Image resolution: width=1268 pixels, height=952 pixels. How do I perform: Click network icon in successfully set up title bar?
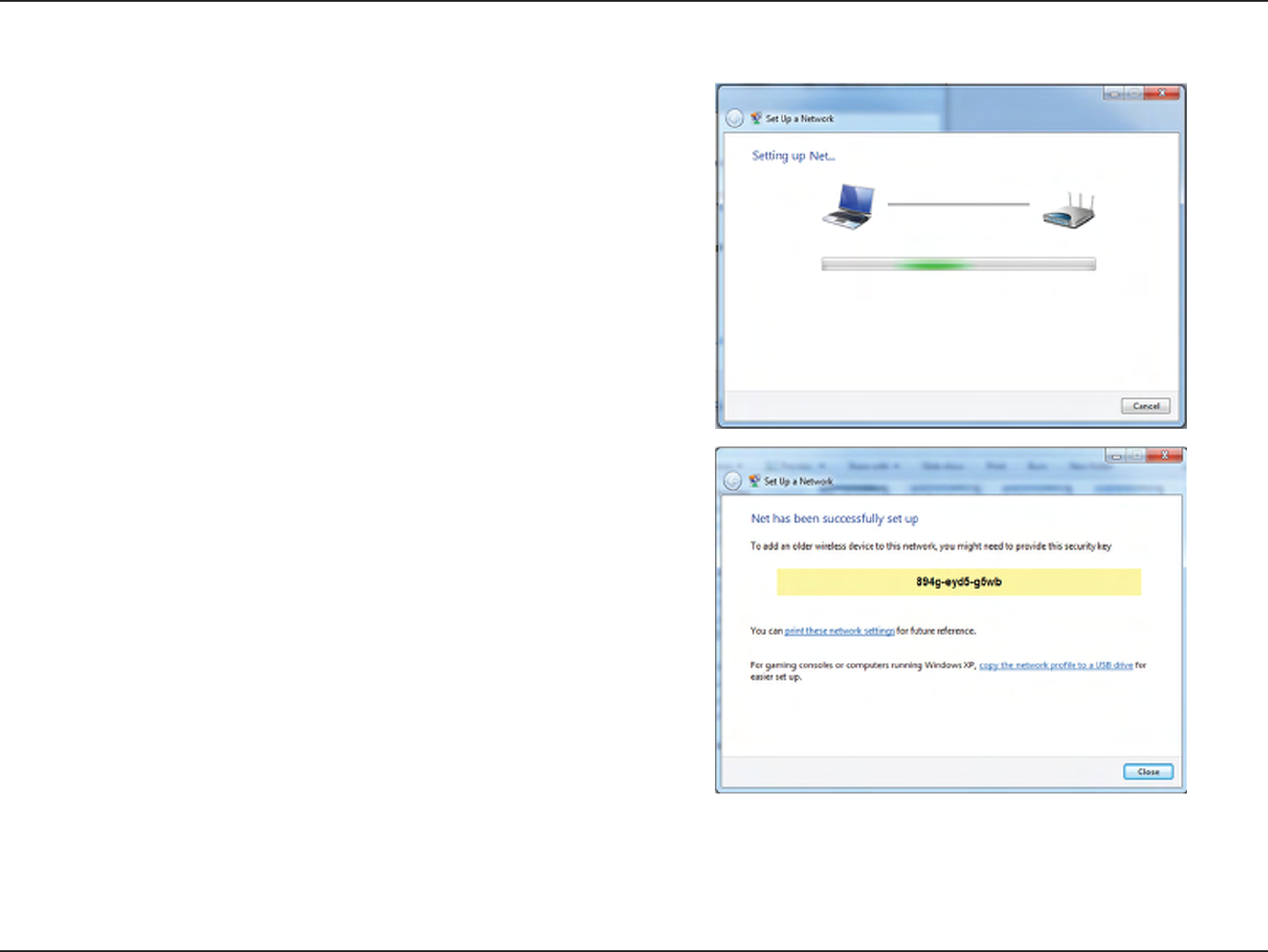click(754, 481)
